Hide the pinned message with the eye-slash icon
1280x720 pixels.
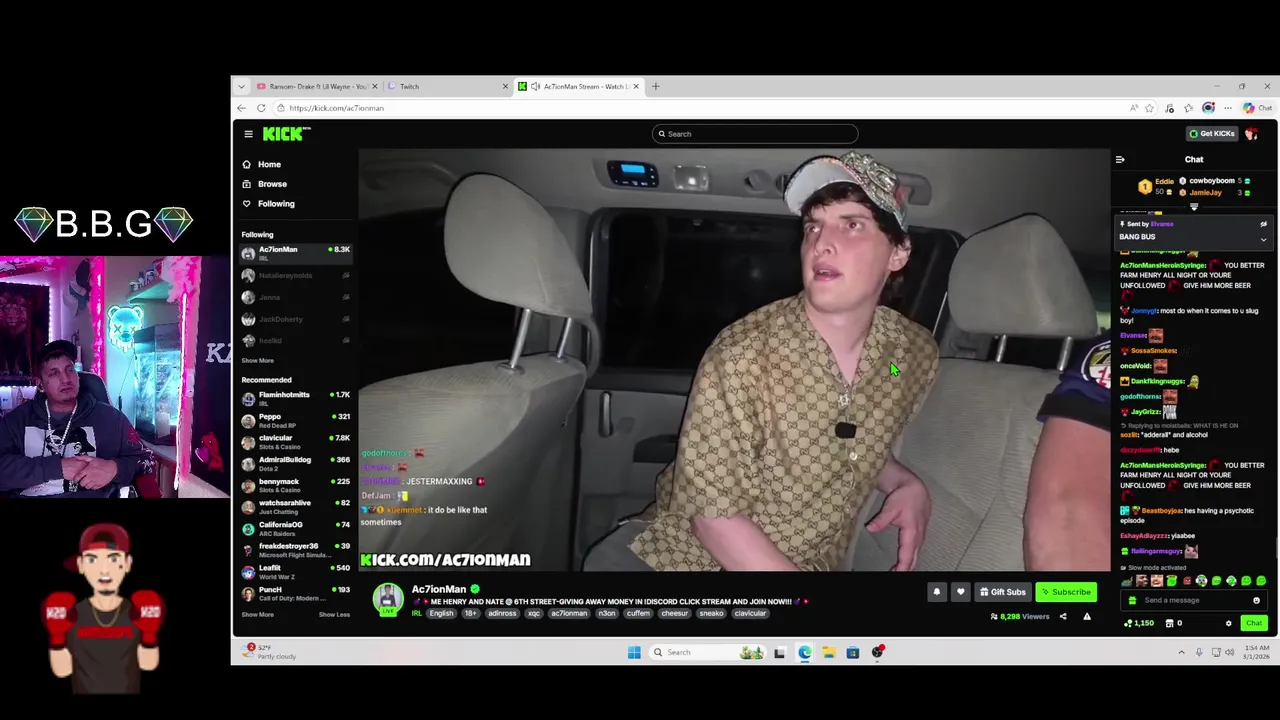tap(1263, 224)
